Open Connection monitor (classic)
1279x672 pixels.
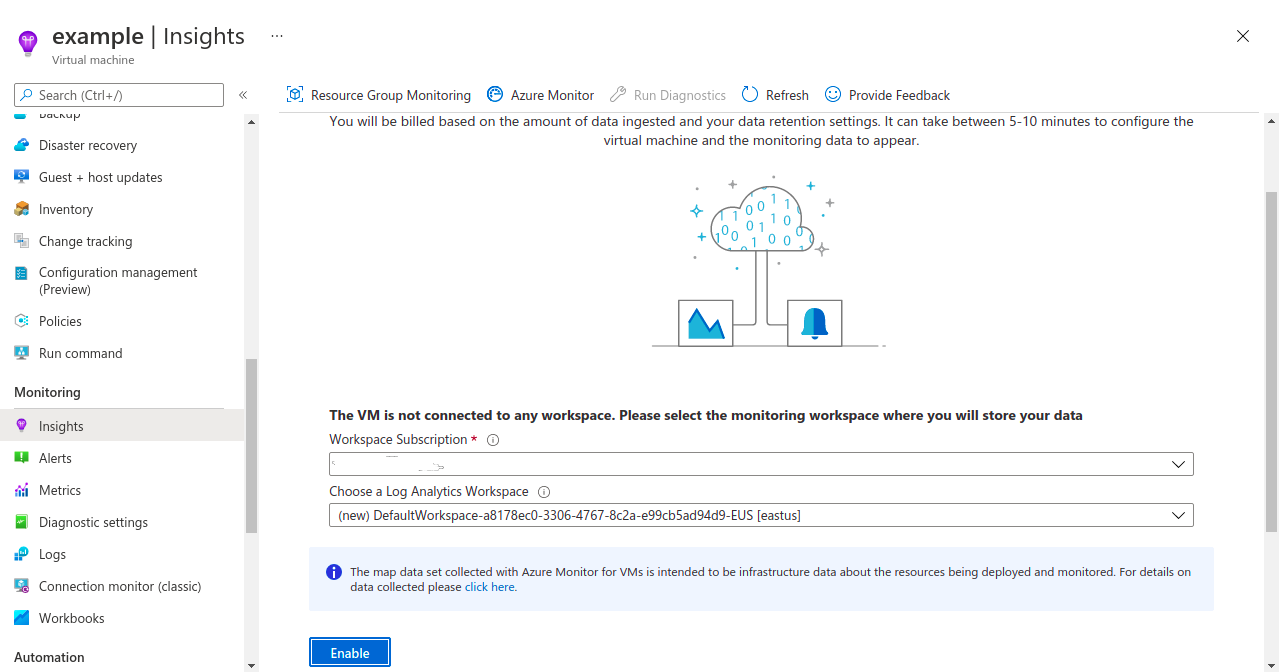[x=122, y=586]
